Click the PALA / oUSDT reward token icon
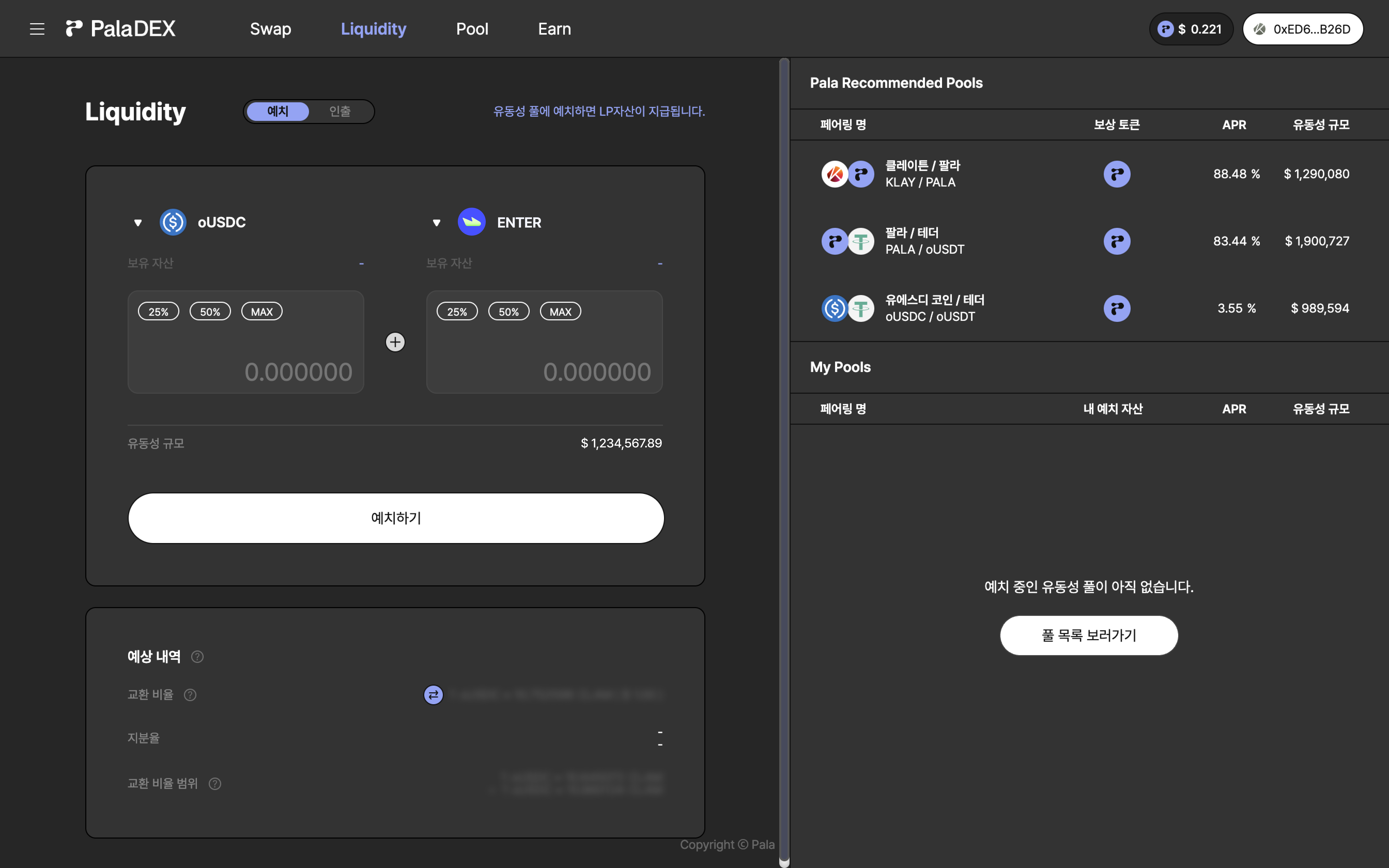Image resolution: width=1389 pixels, height=868 pixels. pyautogui.click(x=1117, y=241)
